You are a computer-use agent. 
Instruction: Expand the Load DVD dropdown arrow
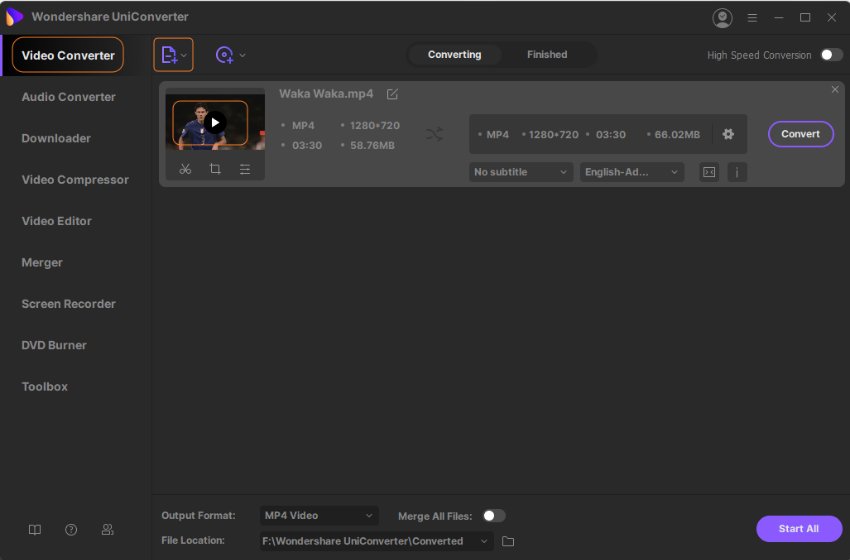click(x=242, y=55)
